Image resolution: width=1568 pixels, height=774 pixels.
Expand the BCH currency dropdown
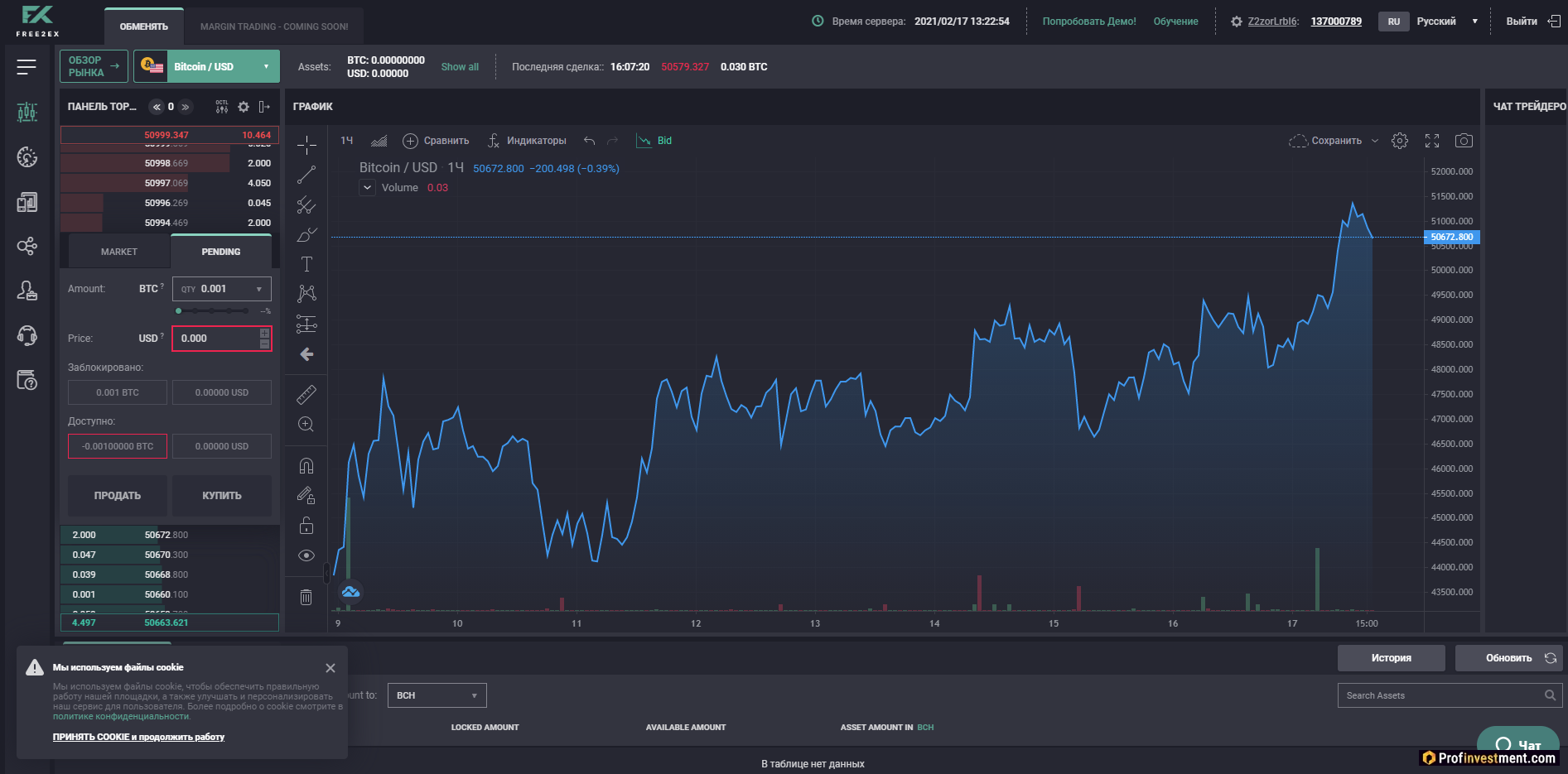tap(437, 695)
